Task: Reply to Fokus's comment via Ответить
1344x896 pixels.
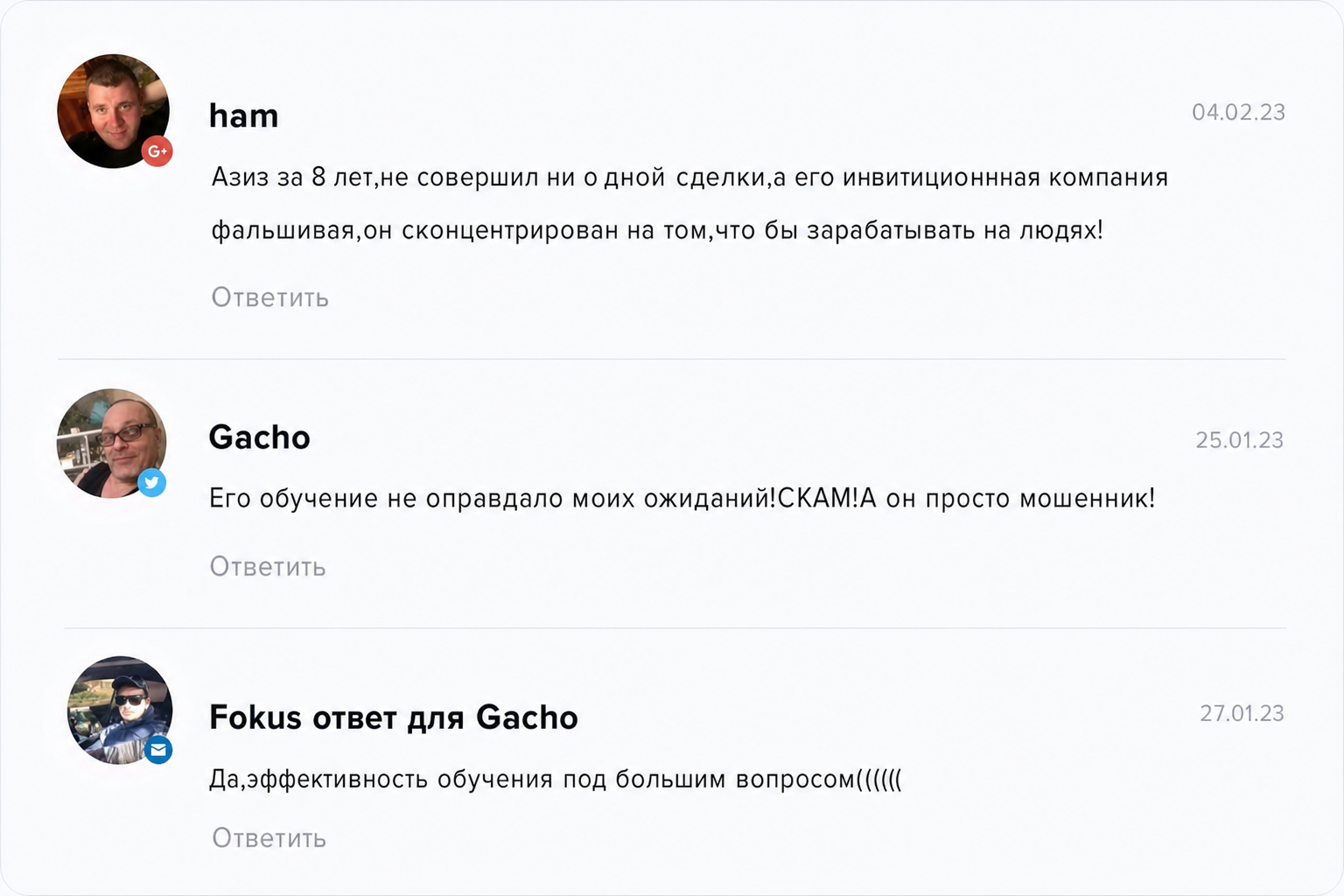Action: pos(269,838)
